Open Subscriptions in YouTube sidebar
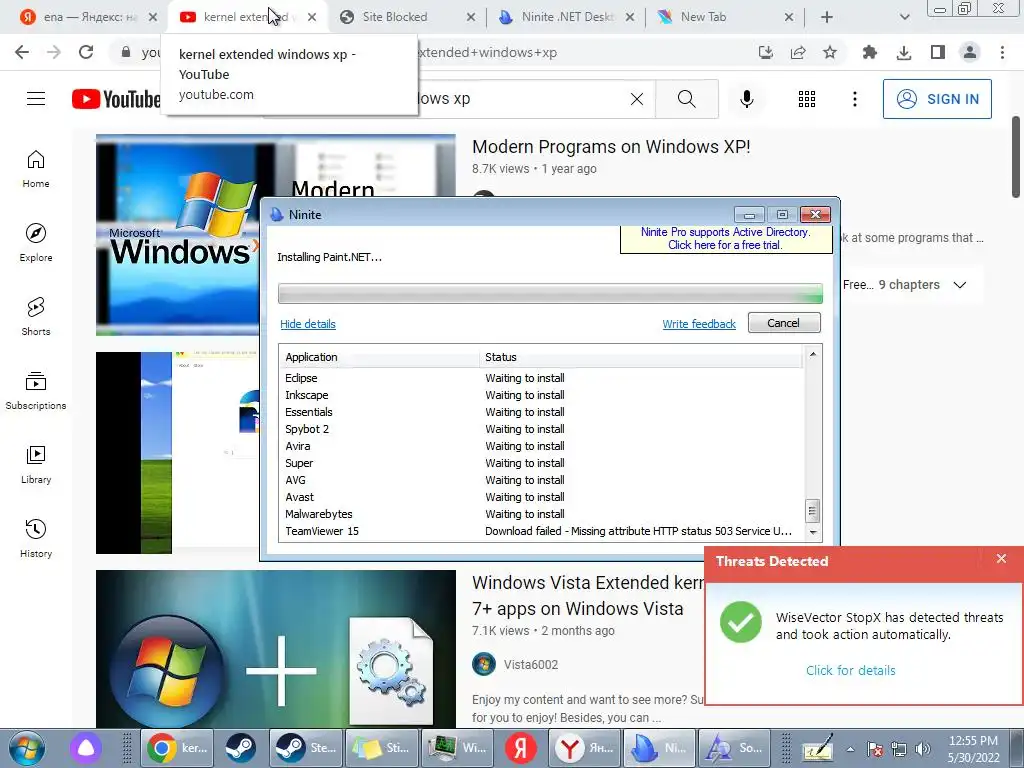 coord(36,390)
